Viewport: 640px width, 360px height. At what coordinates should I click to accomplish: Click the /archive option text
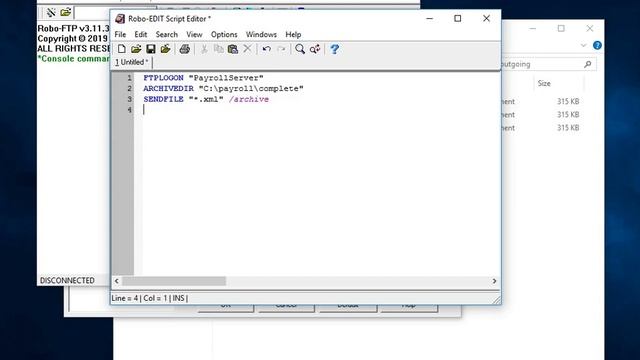249,99
